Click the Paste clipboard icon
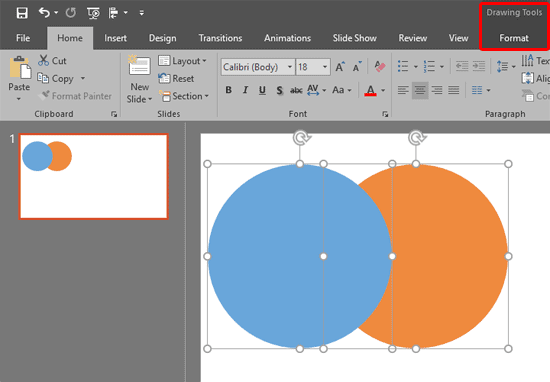The height and width of the screenshot is (382, 550). tap(20, 67)
